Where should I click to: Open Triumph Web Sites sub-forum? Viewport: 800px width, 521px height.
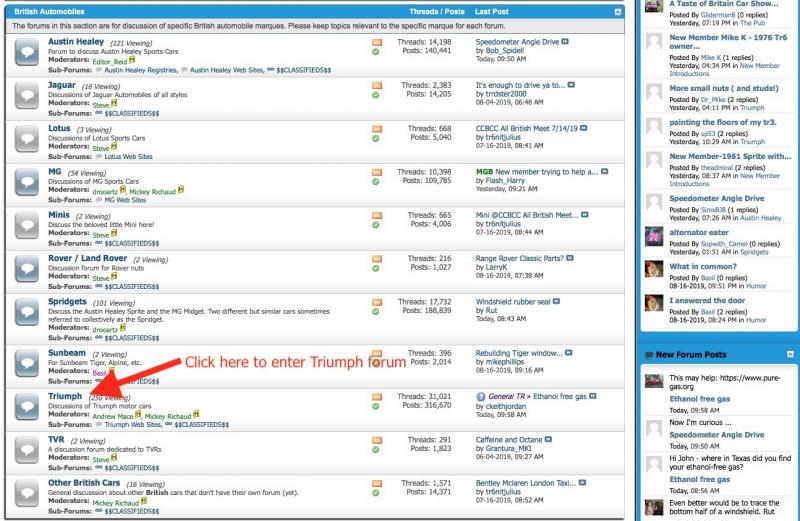tap(133, 425)
